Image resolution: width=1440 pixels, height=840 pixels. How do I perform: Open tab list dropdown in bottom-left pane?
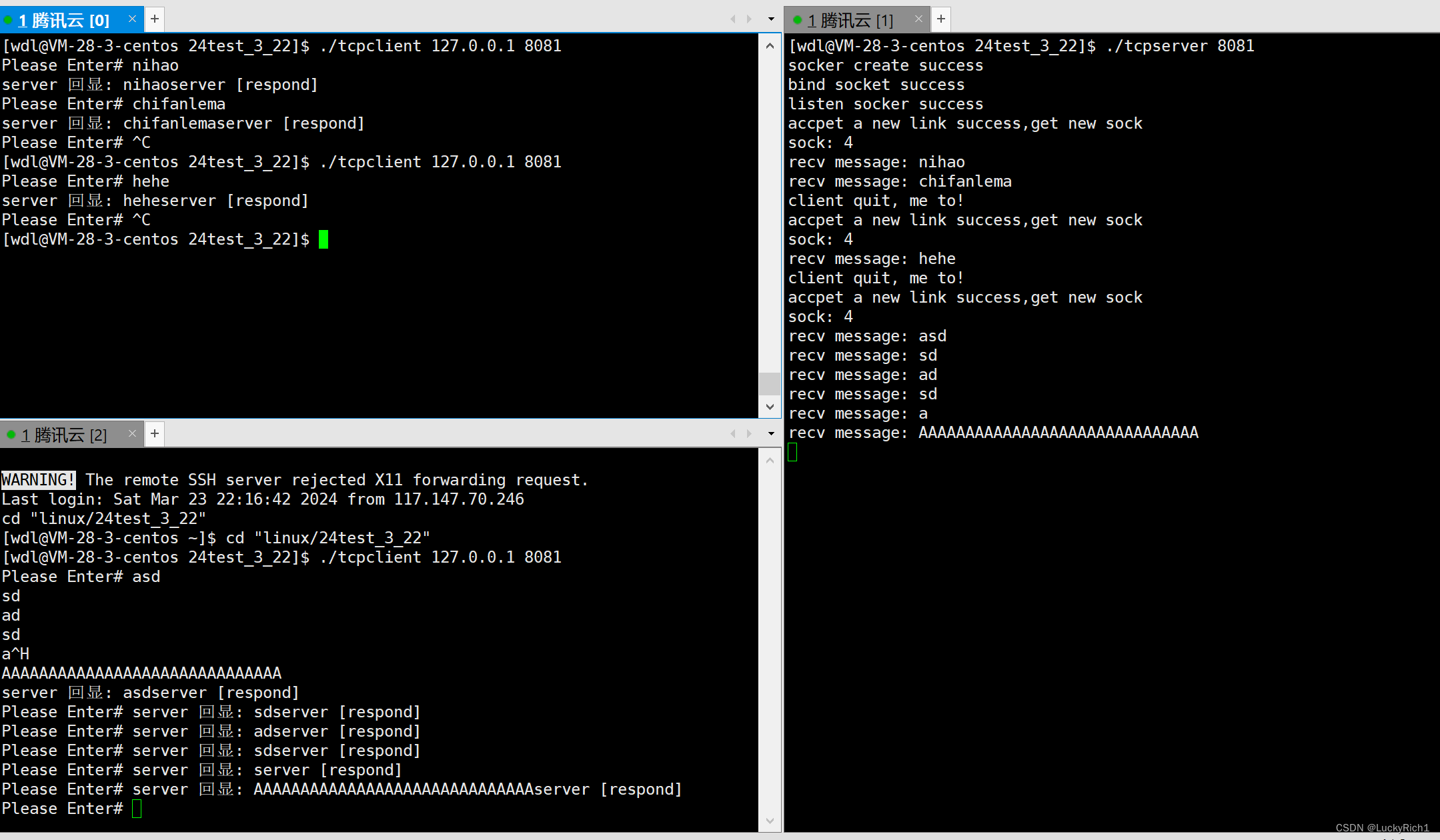[x=771, y=433]
